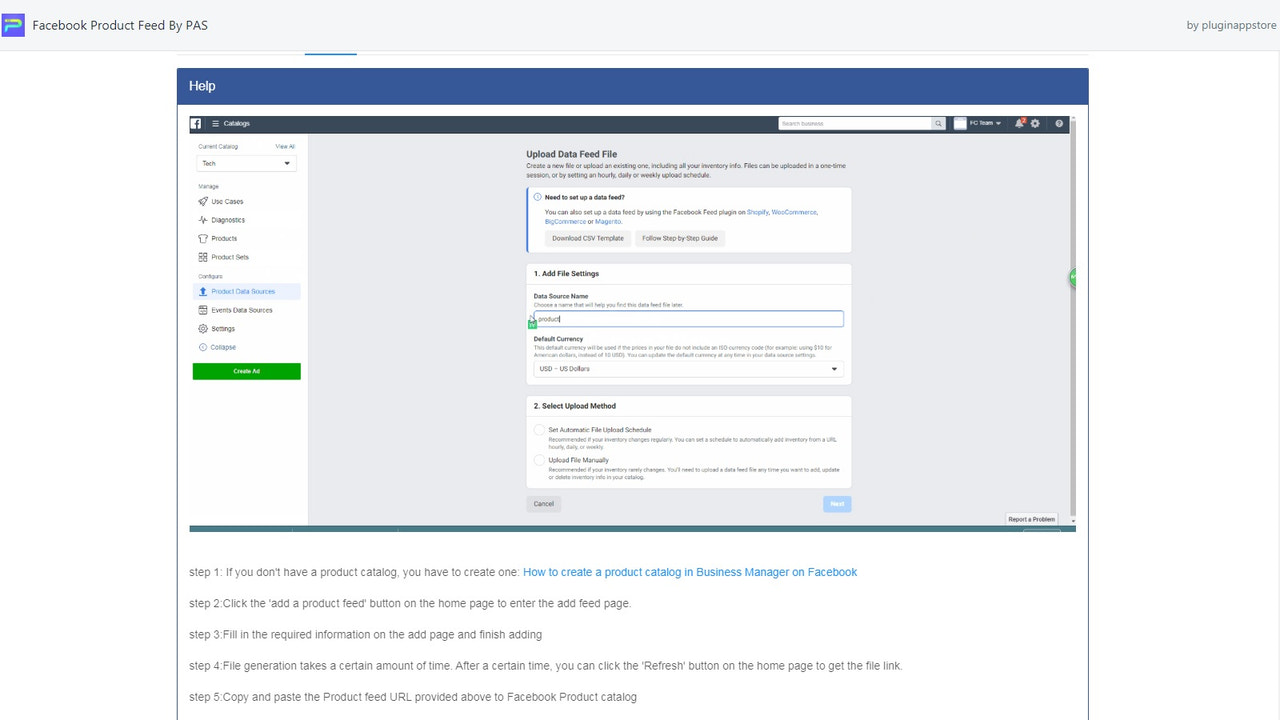Follow the BigCommerce plugin link
Screen dimensions: 1280x720
point(565,221)
